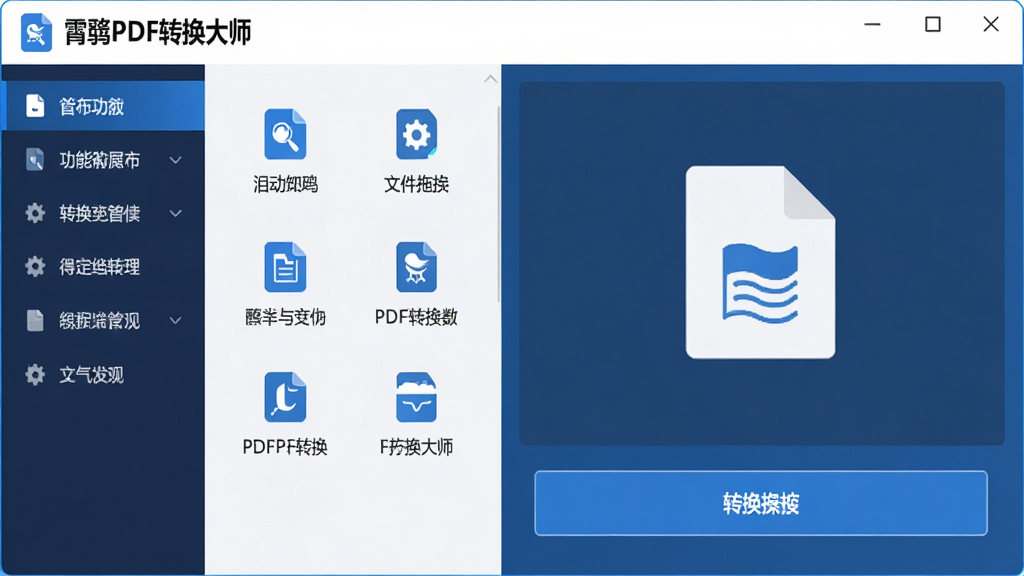The height and width of the screenshot is (576, 1024).
Task: Click the 转换操按 convert button
Action: point(761,503)
